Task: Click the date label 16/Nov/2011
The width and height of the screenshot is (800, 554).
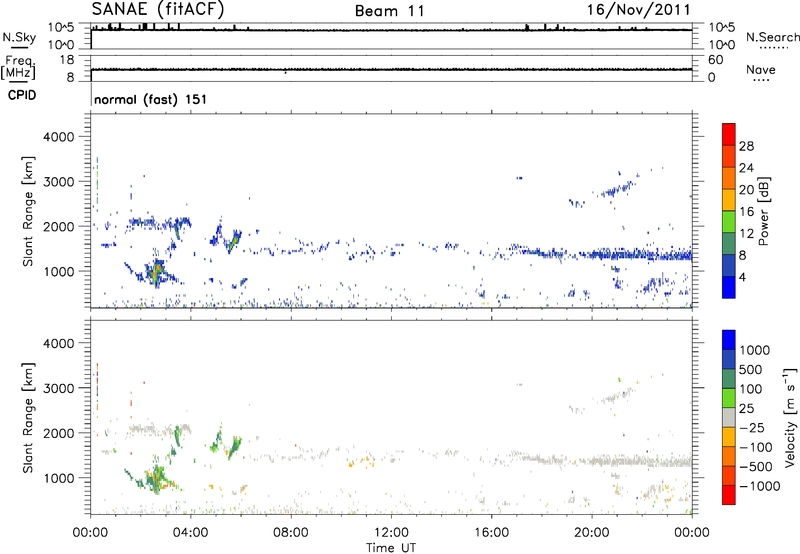Action: pos(639,10)
